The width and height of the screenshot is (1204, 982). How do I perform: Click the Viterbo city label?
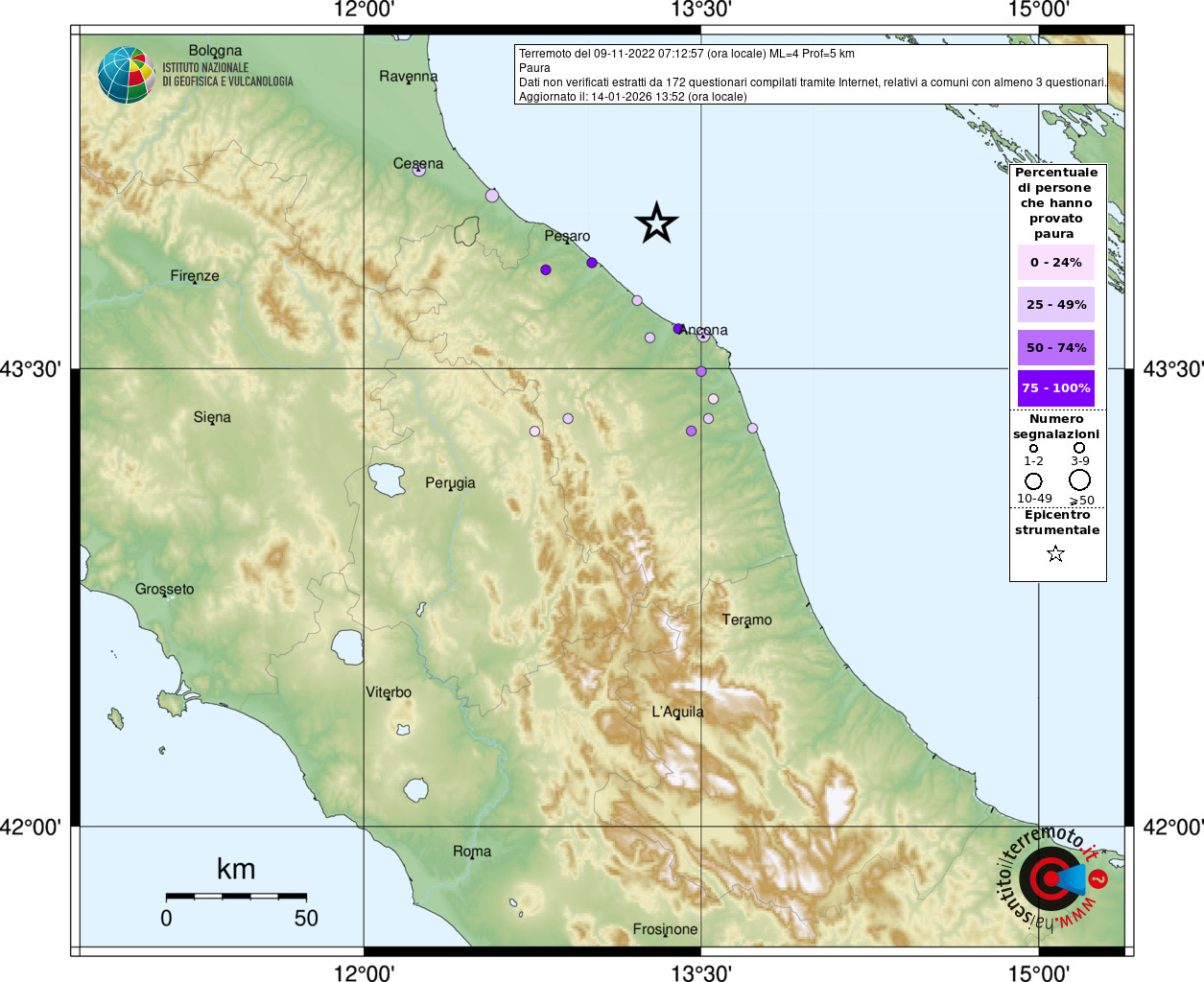pos(389,692)
